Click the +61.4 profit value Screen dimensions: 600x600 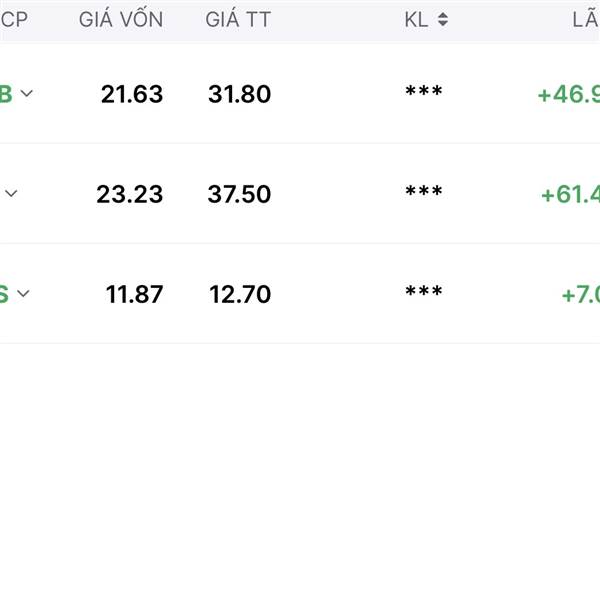(570, 194)
